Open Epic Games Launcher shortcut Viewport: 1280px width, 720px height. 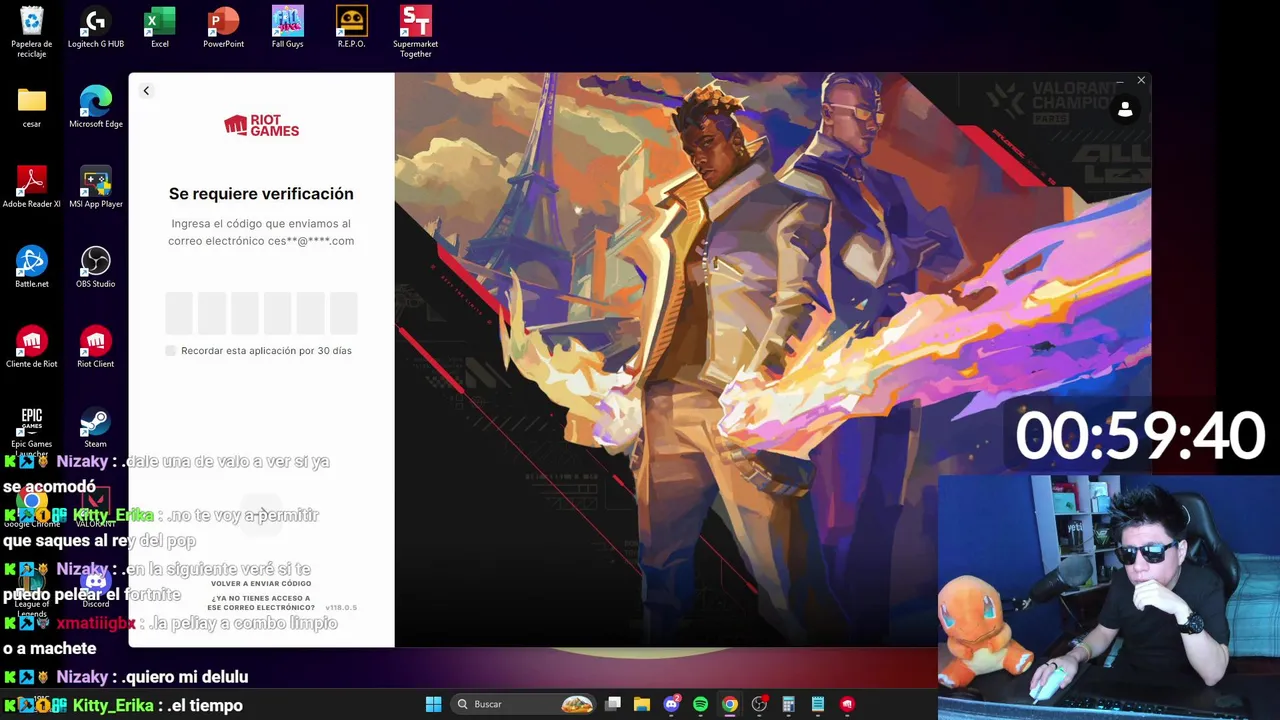[32, 430]
